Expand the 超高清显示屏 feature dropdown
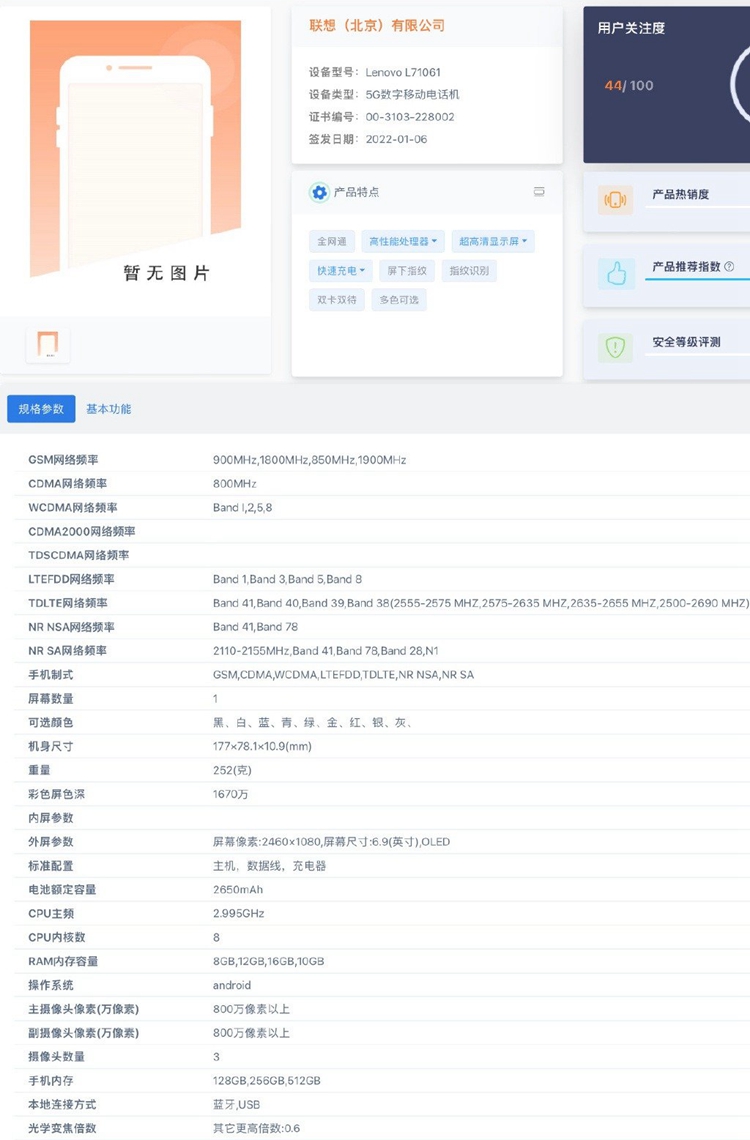 tap(493, 241)
